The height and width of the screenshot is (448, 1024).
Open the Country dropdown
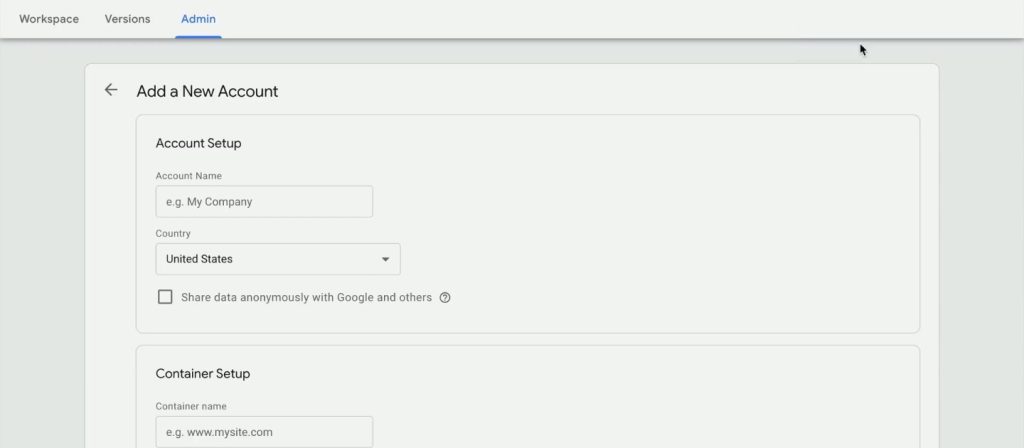278,259
